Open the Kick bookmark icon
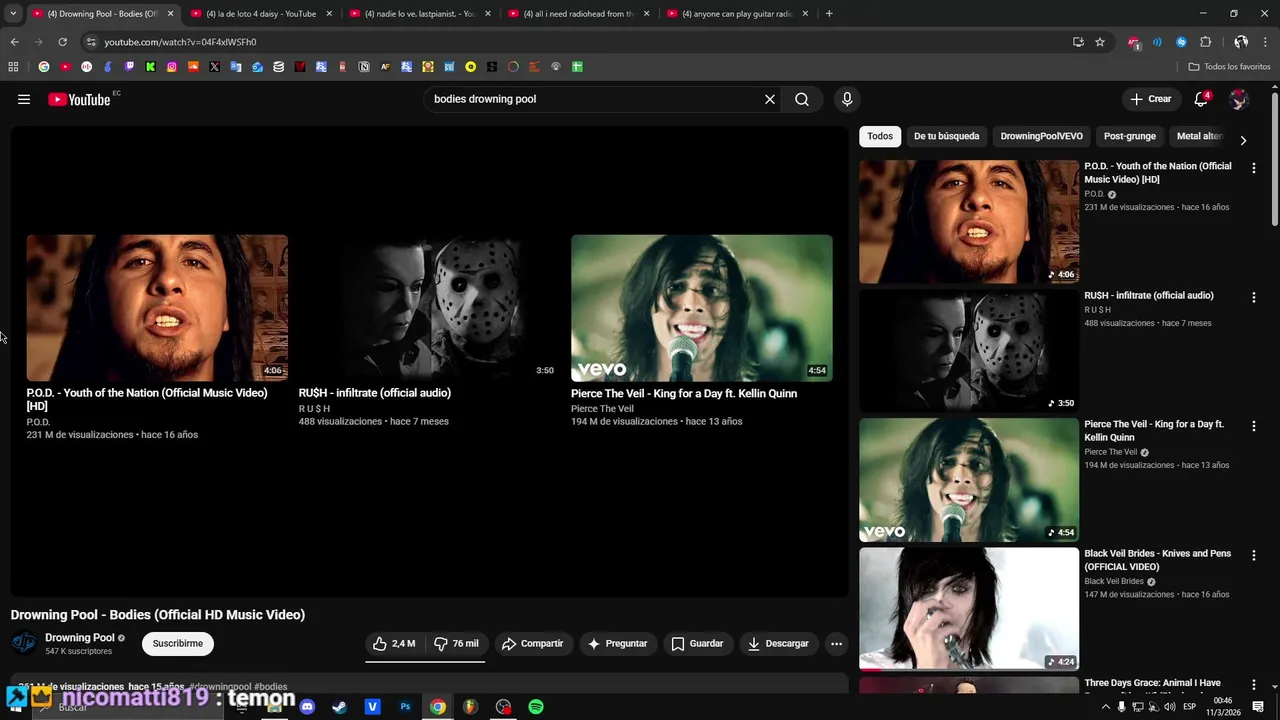Viewport: 1280px width, 720px height. pyautogui.click(x=150, y=67)
